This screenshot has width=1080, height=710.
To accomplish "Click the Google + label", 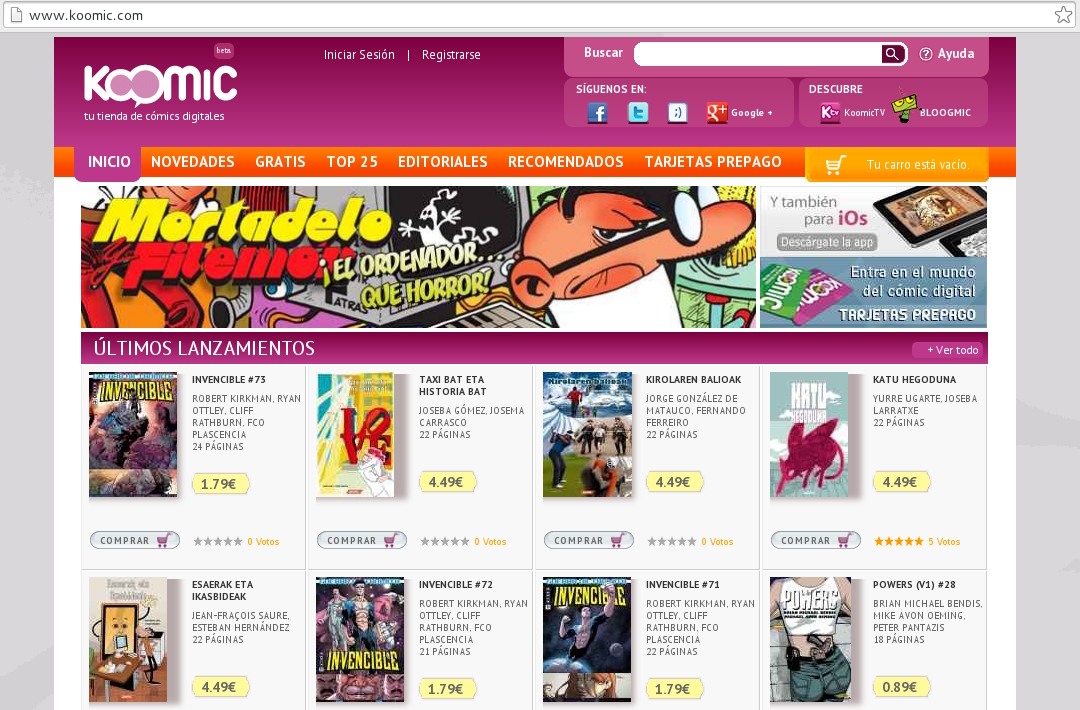I will [x=752, y=113].
